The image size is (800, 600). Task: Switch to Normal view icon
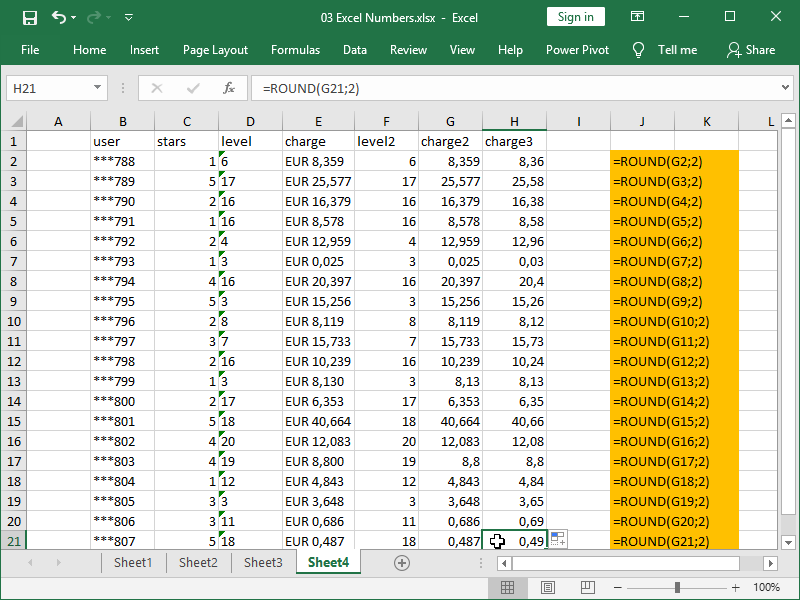[508, 588]
